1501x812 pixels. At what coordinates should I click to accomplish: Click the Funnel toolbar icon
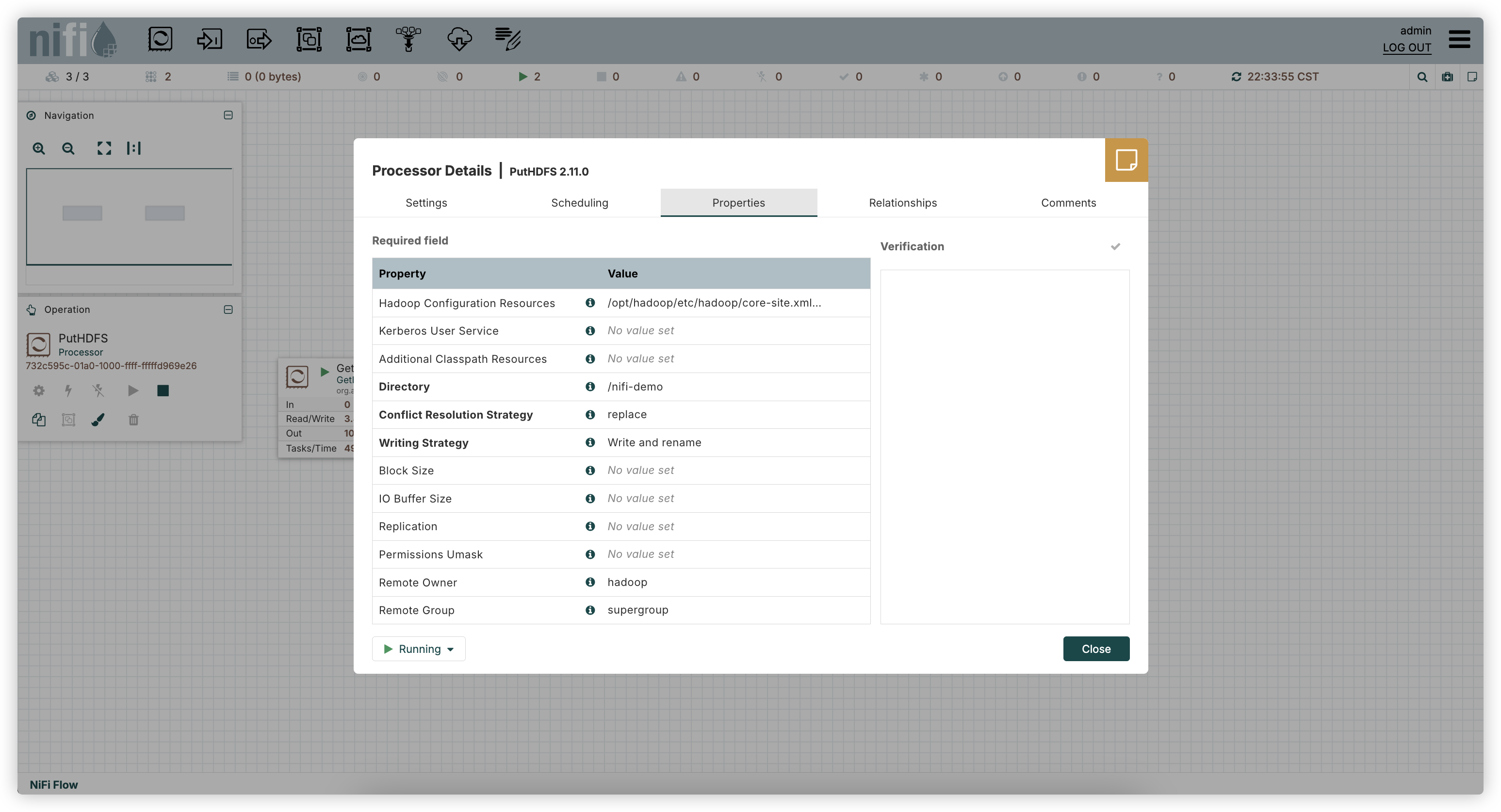pyautogui.click(x=408, y=39)
